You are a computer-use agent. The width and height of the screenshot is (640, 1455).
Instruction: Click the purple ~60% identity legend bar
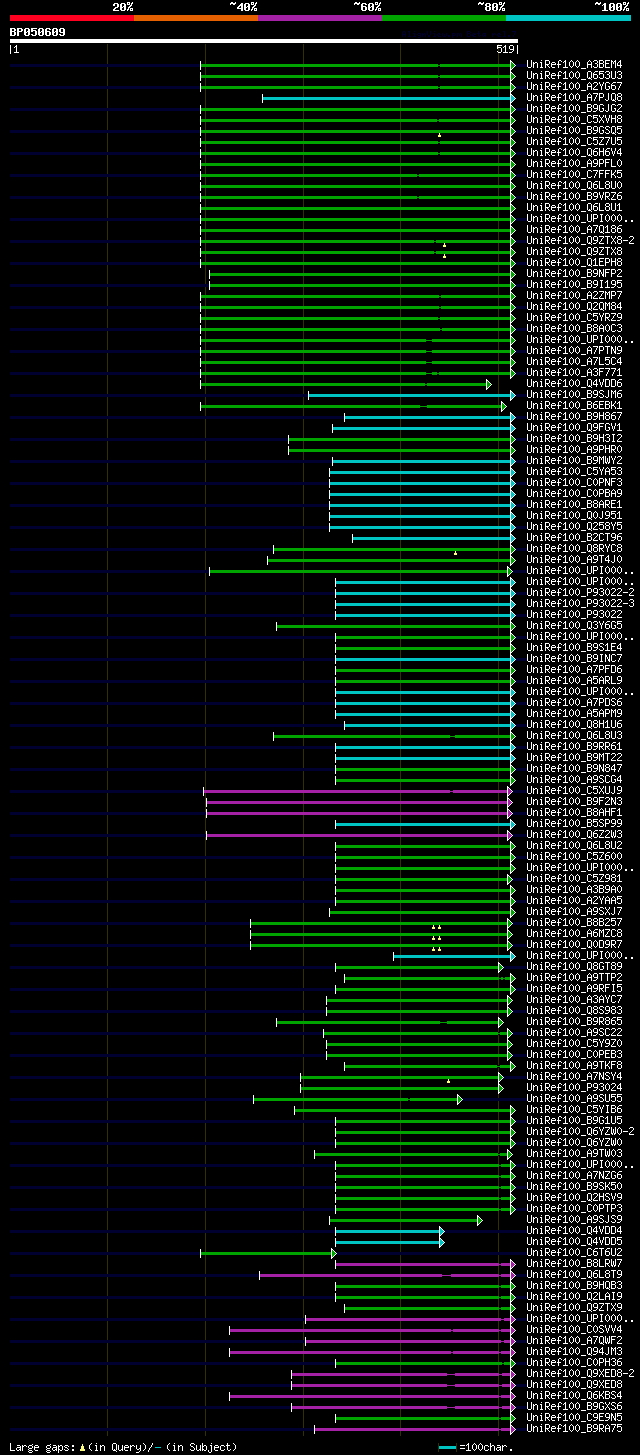click(319, 17)
